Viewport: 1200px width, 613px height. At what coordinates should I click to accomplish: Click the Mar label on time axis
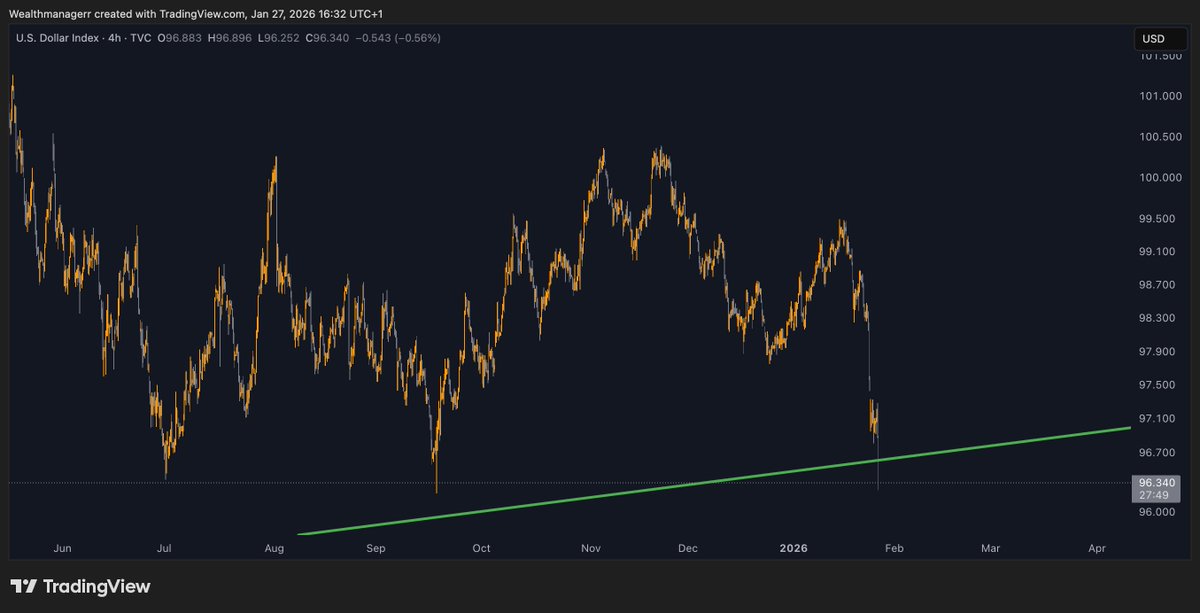[990, 548]
